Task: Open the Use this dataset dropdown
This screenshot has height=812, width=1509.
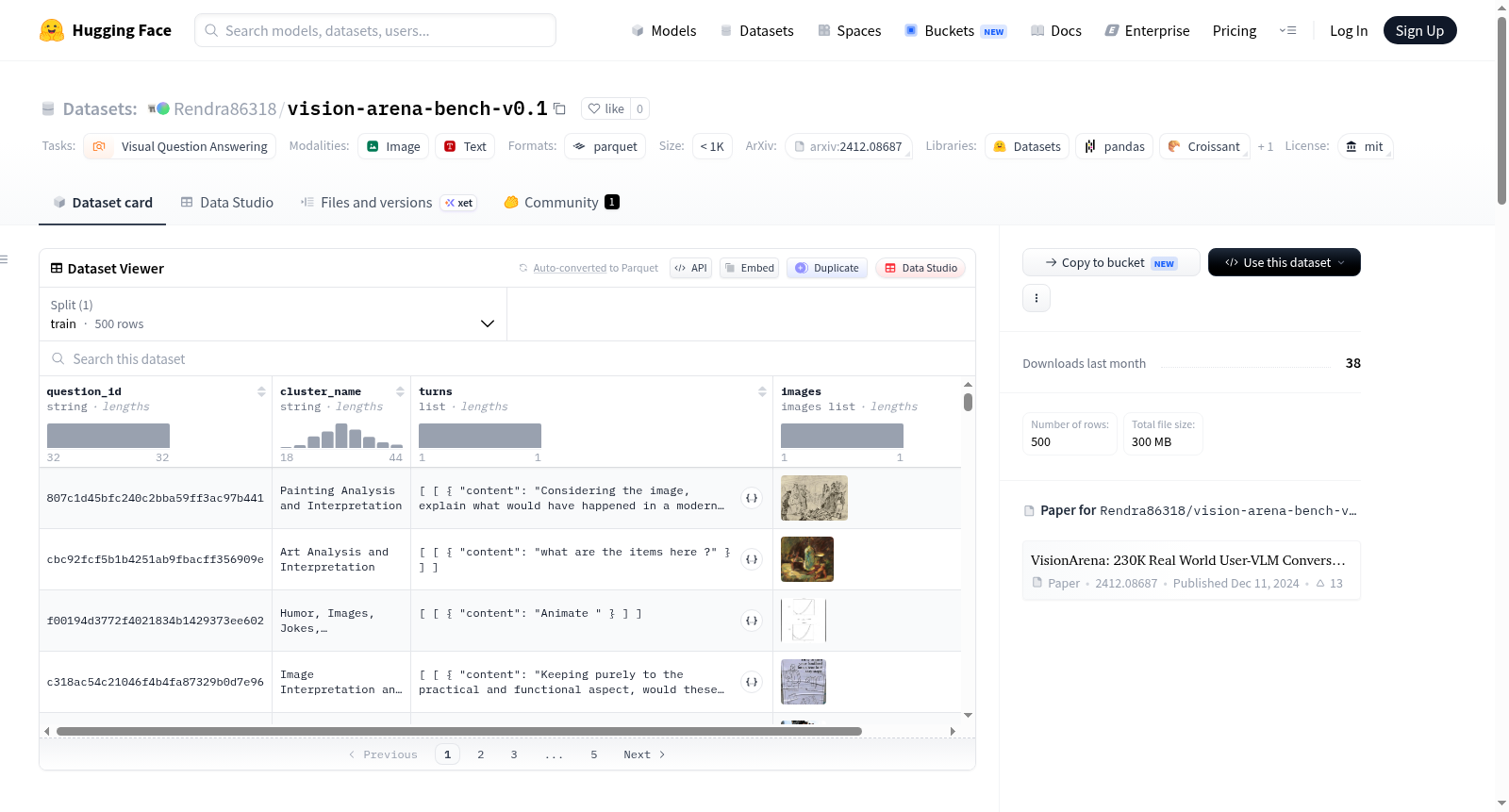Action: tap(1284, 262)
